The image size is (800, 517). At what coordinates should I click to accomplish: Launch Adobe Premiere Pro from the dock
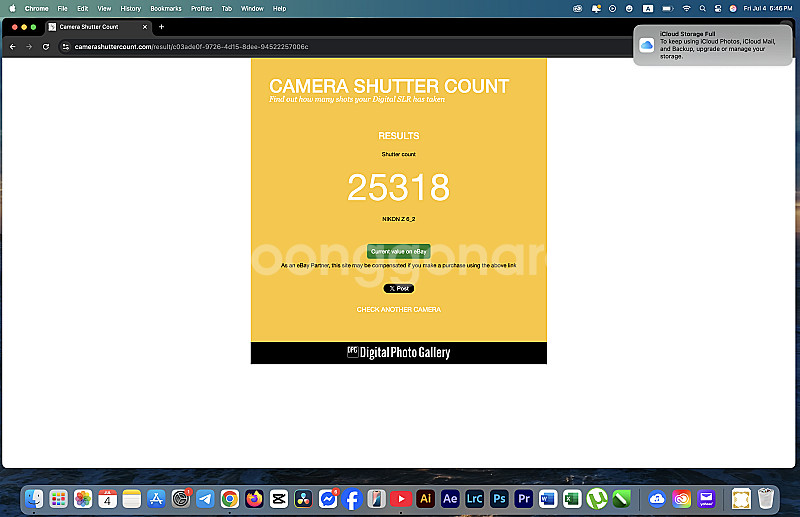click(523, 499)
